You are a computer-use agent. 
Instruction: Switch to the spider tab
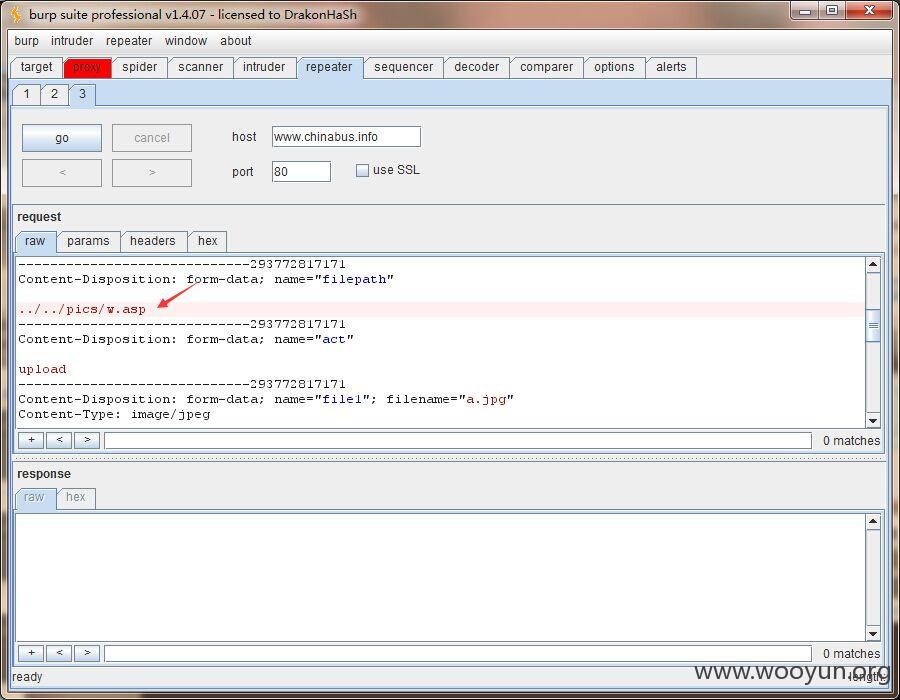tap(139, 67)
